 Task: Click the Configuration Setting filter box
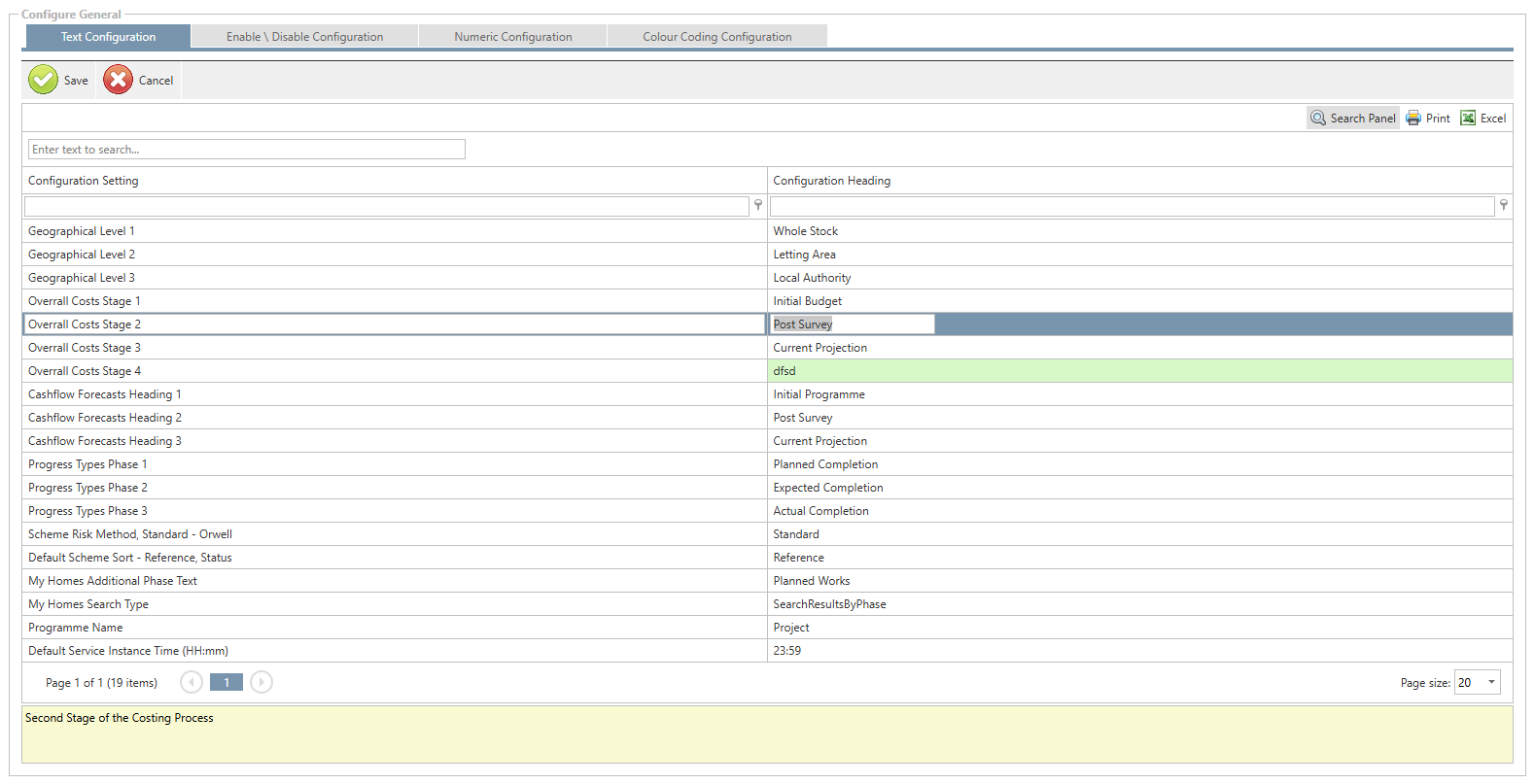pos(386,206)
